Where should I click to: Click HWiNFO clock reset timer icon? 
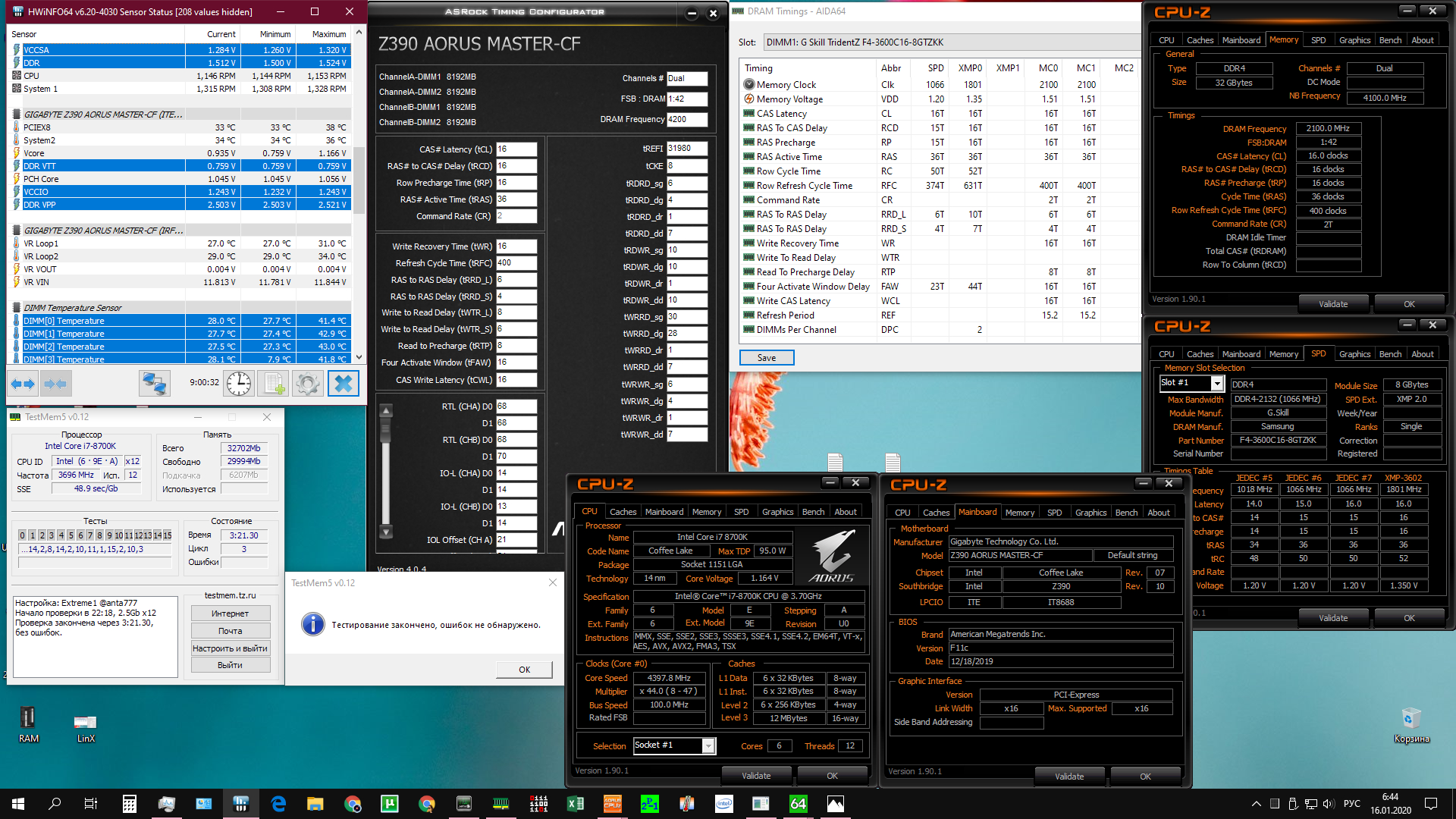click(x=239, y=384)
